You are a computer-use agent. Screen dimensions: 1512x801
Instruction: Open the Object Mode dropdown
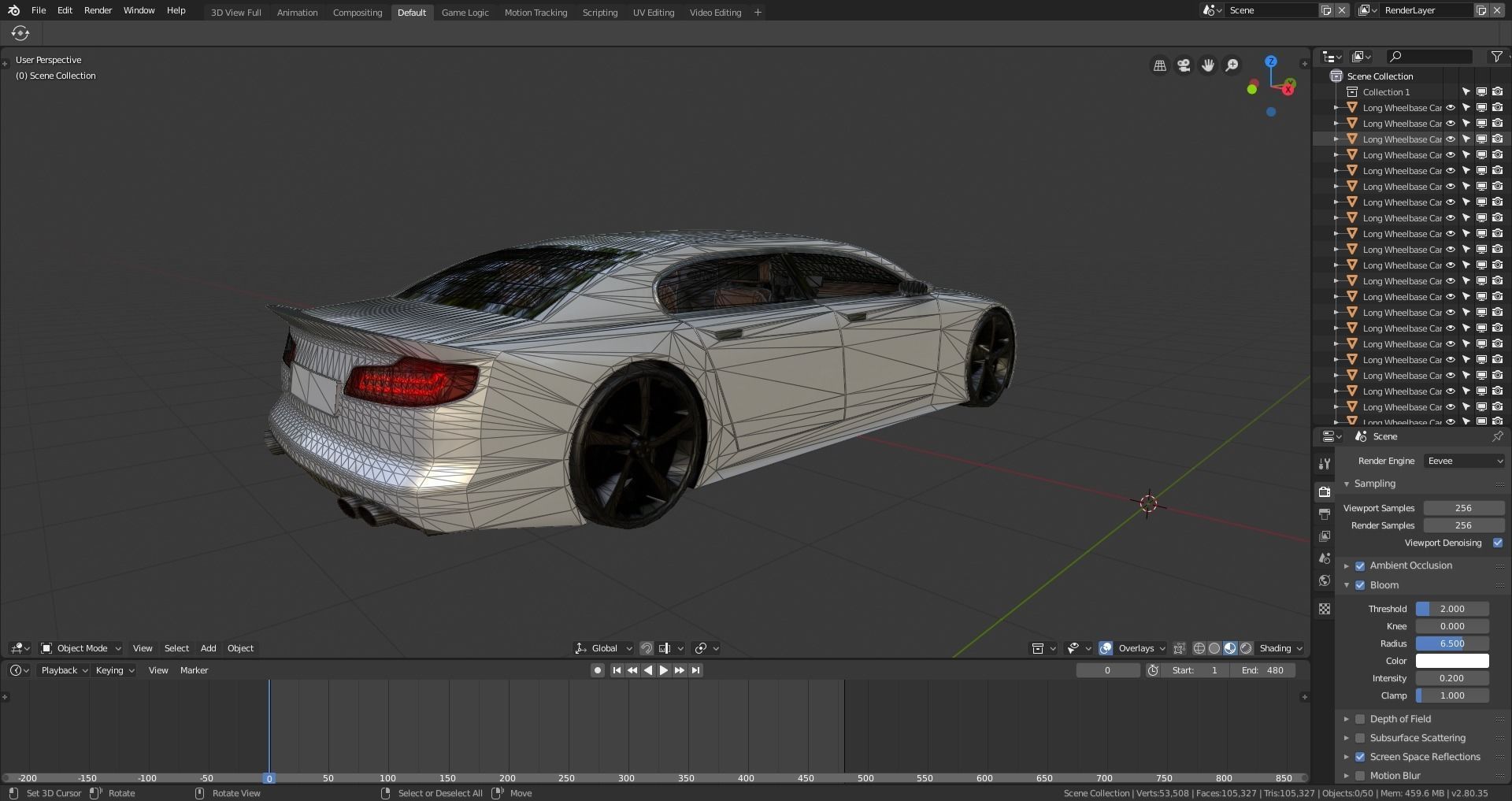[80, 648]
